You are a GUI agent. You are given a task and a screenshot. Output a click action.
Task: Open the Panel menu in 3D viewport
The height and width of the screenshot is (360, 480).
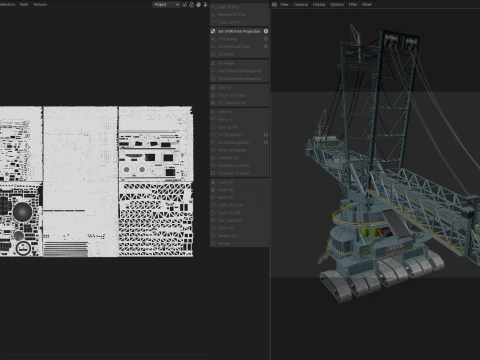coord(367,5)
